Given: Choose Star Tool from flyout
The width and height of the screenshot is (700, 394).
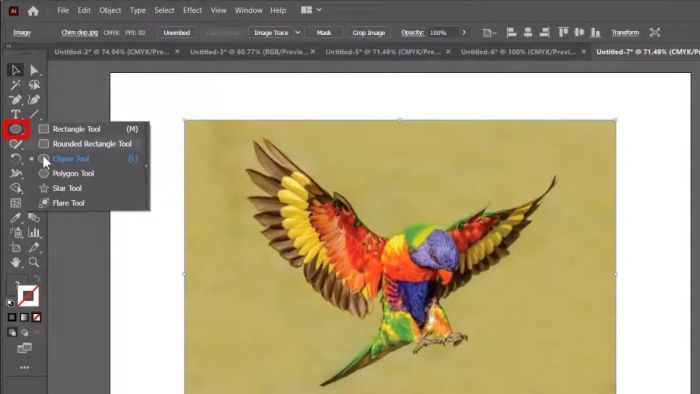Looking at the screenshot, I should click(x=88, y=188).
